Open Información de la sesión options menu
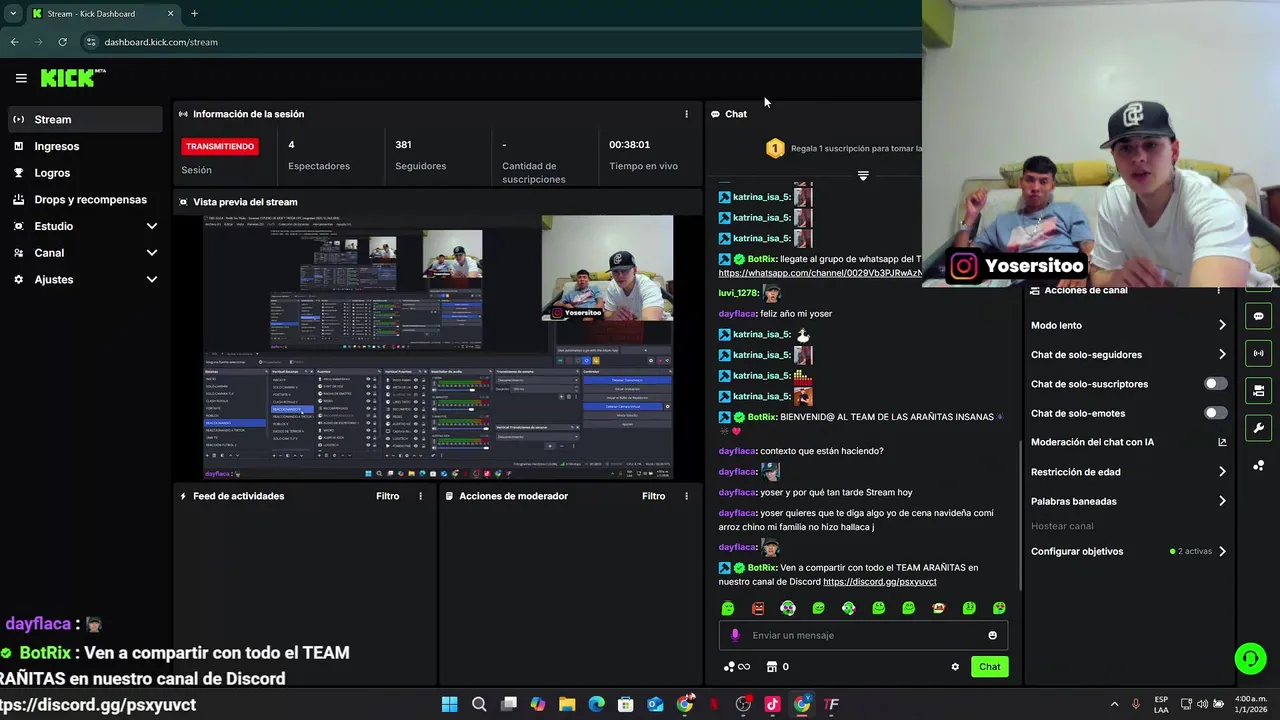Image resolution: width=1280 pixels, height=720 pixels. [x=686, y=114]
